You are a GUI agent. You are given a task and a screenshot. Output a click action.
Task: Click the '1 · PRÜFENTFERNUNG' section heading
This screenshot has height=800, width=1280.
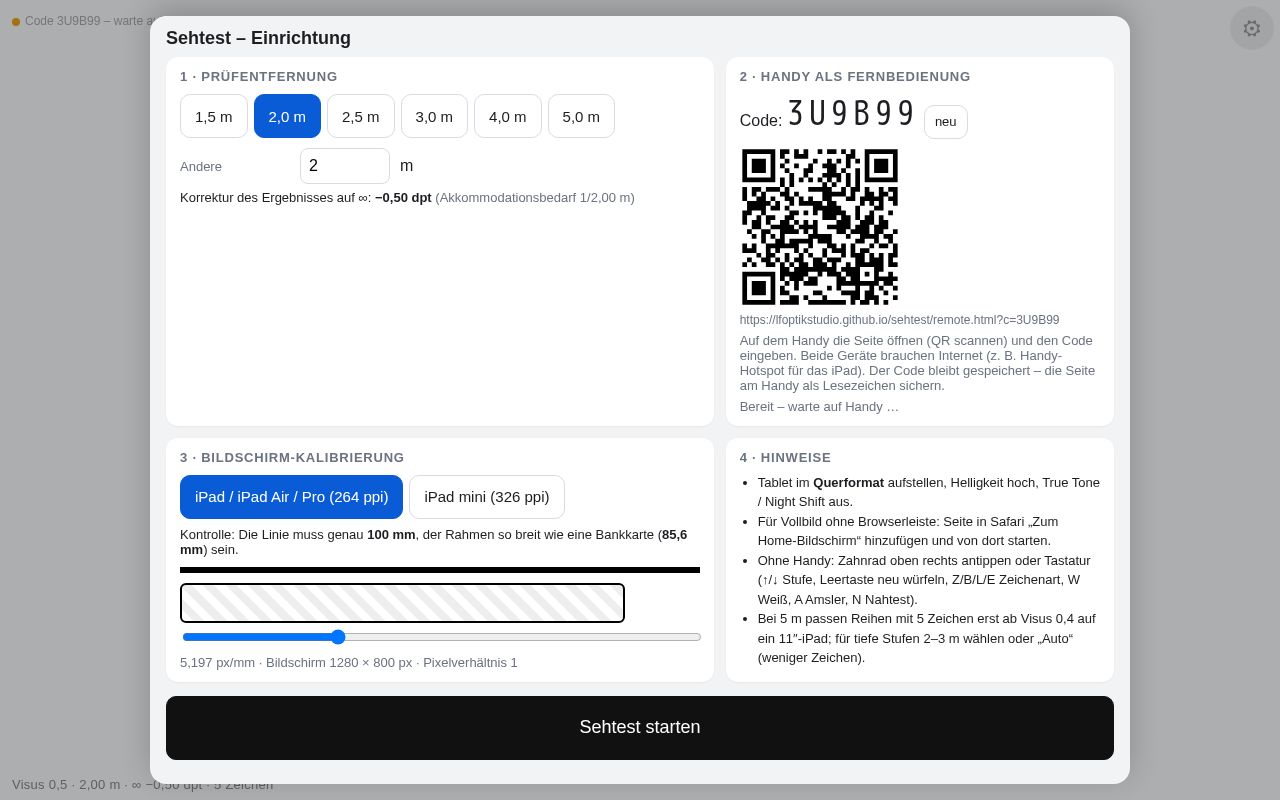(x=259, y=77)
